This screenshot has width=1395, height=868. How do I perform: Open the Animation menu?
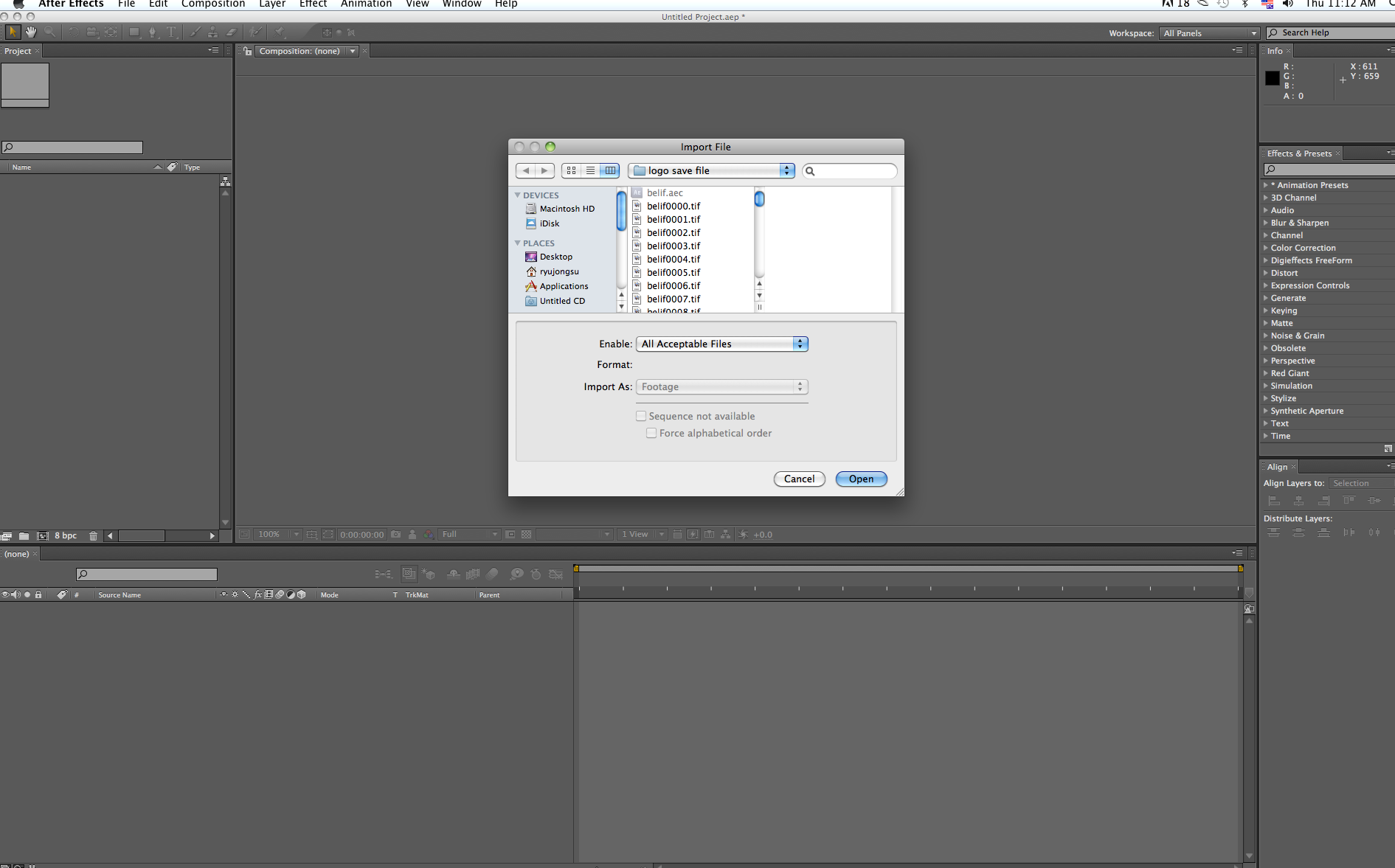(x=366, y=4)
